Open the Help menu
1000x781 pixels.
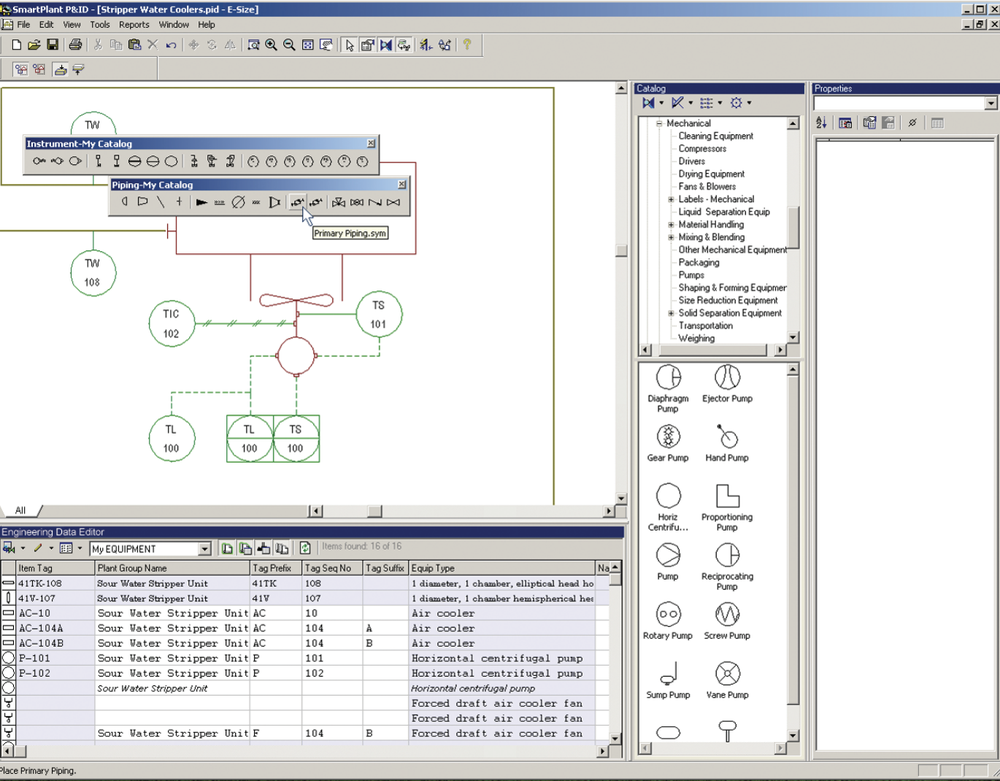pyautogui.click(x=206, y=25)
